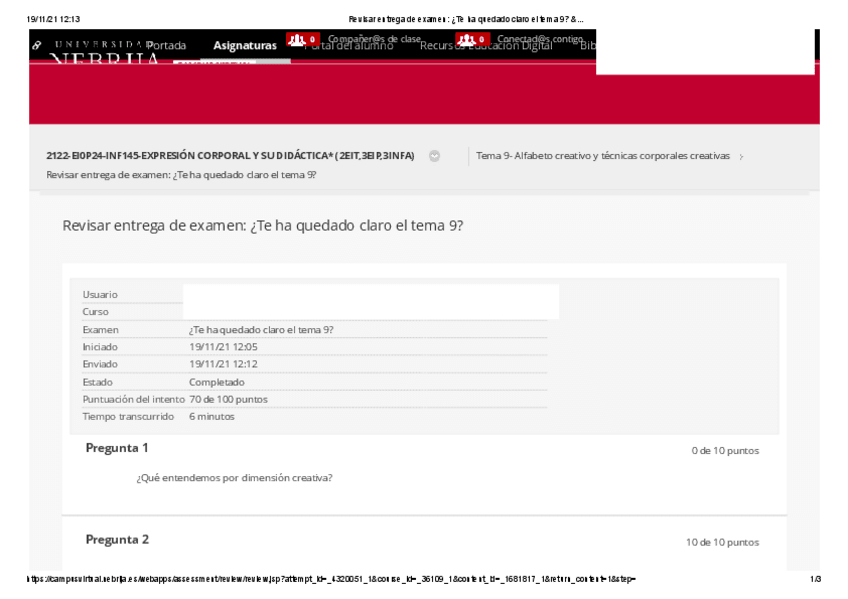Click '10 de 10 puntos' score
The height and width of the screenshot is (599, 848).
click(723, 542)
